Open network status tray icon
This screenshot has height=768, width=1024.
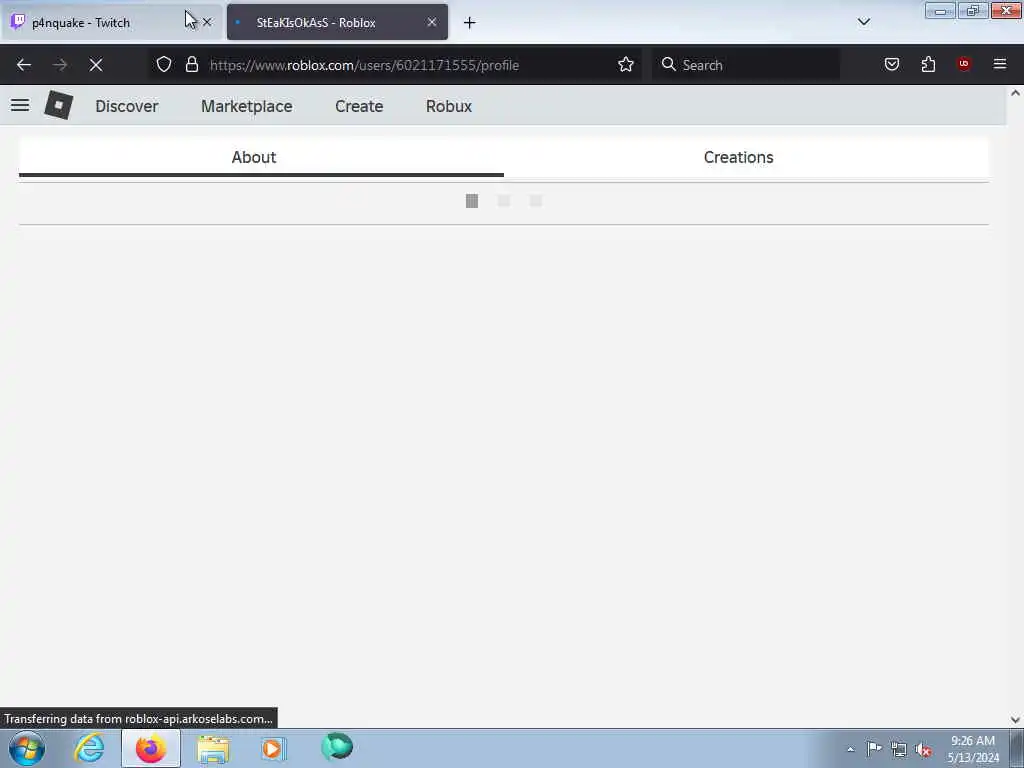[899, 750]
